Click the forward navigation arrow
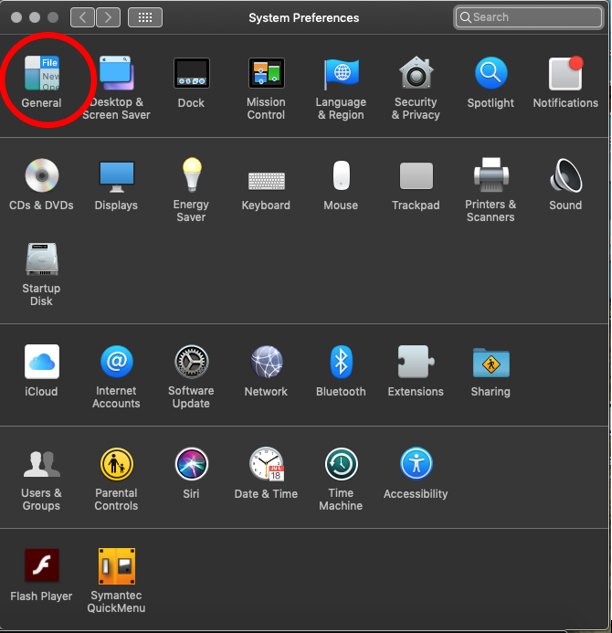This screenshot has width=612, height=633. click(108, 17)
